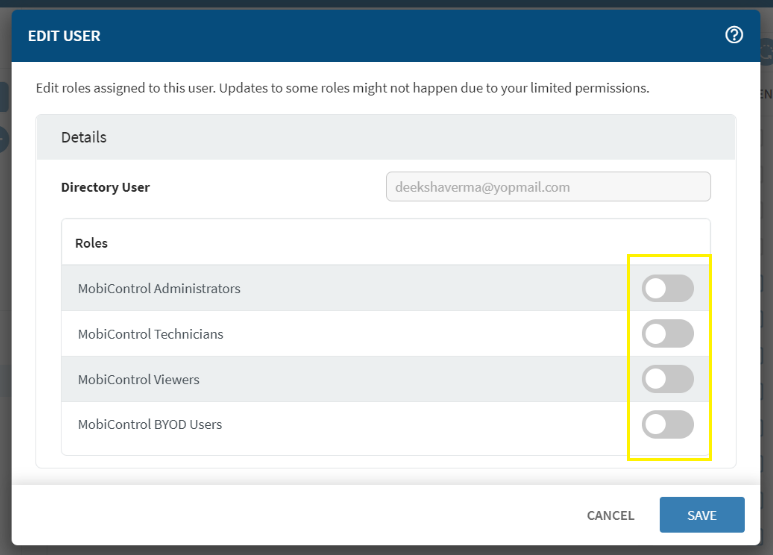This screenshot has height=555, width=773.
Task: Switch on MobiControl BYOD Users role
Action: coord(667,424)
